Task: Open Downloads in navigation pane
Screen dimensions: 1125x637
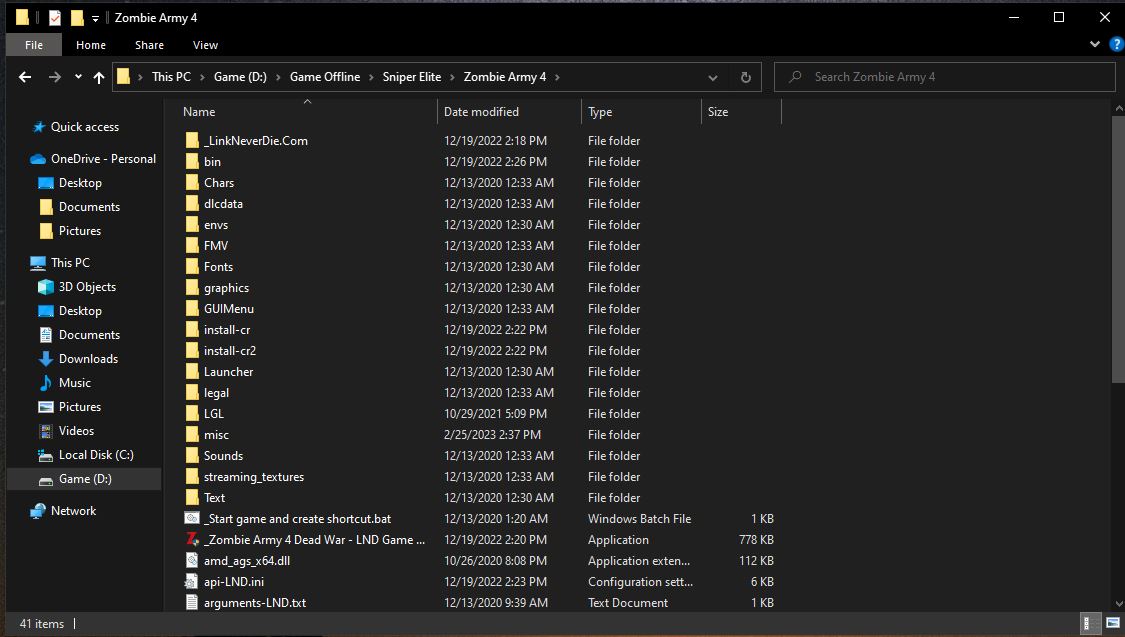Action: tap(88, 359)
